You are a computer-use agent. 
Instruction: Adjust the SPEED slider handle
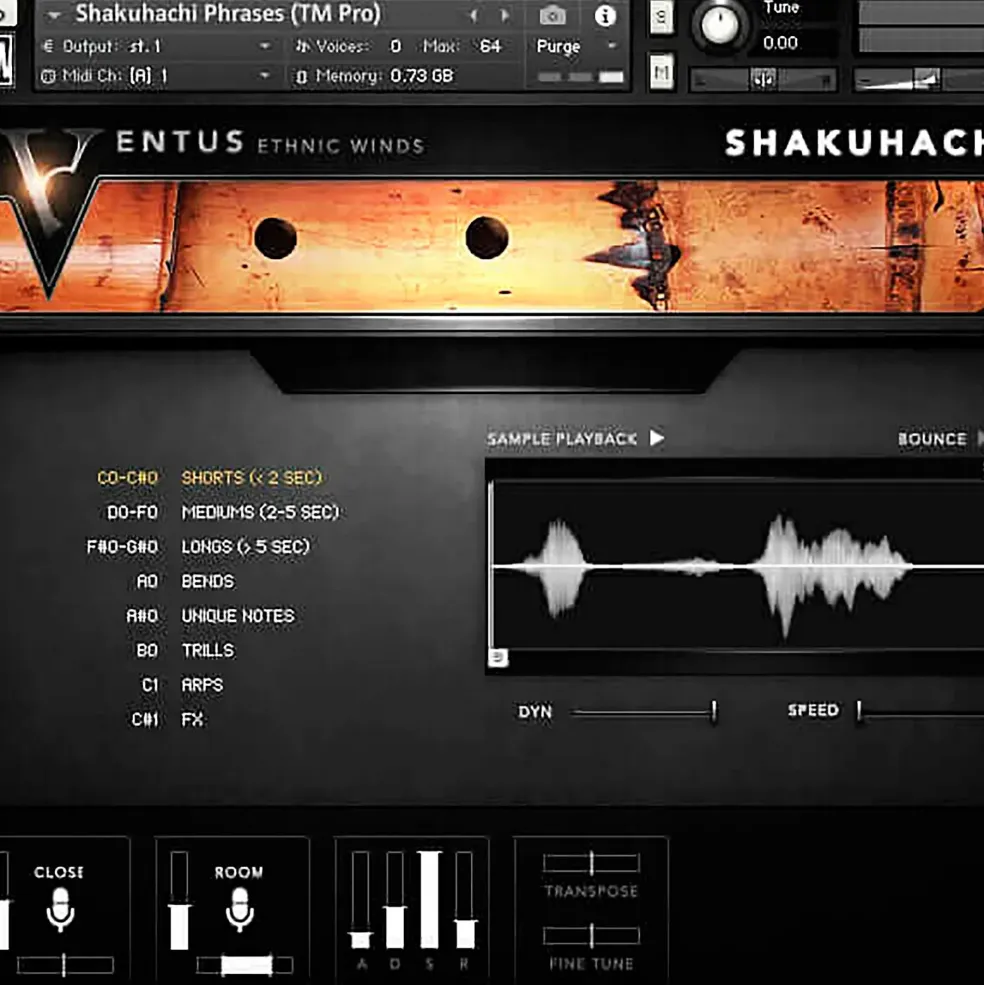click(x=859, y=711)
